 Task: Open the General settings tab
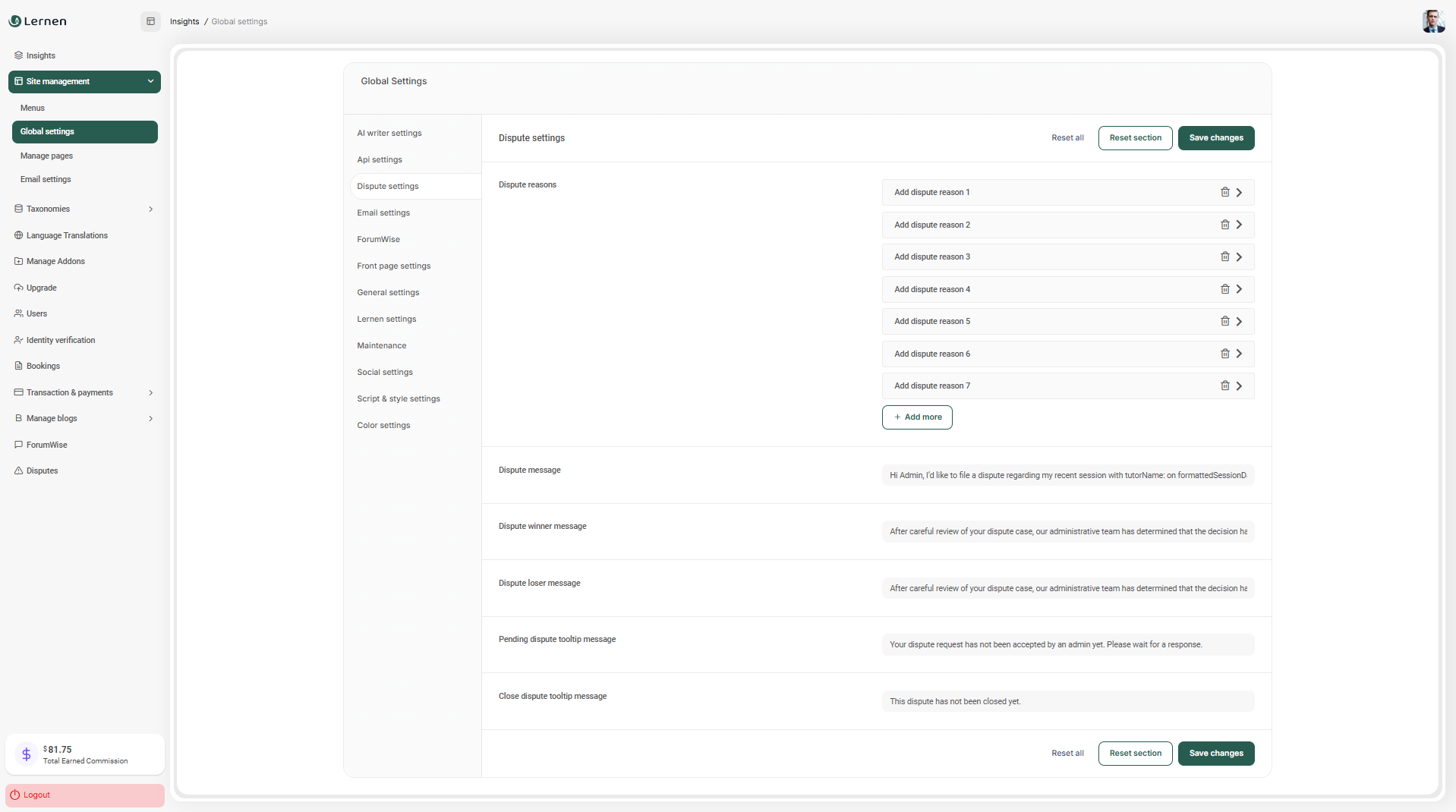click(388, 292)
